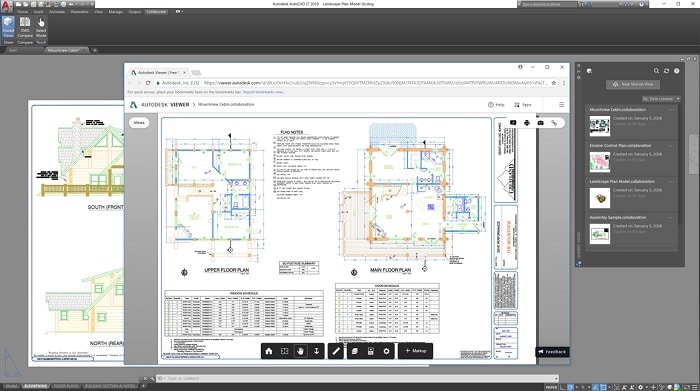The height and width of the screenshot is (391, 700).
Task: Click the Print icon in the viewer
Action: (527, 123)
